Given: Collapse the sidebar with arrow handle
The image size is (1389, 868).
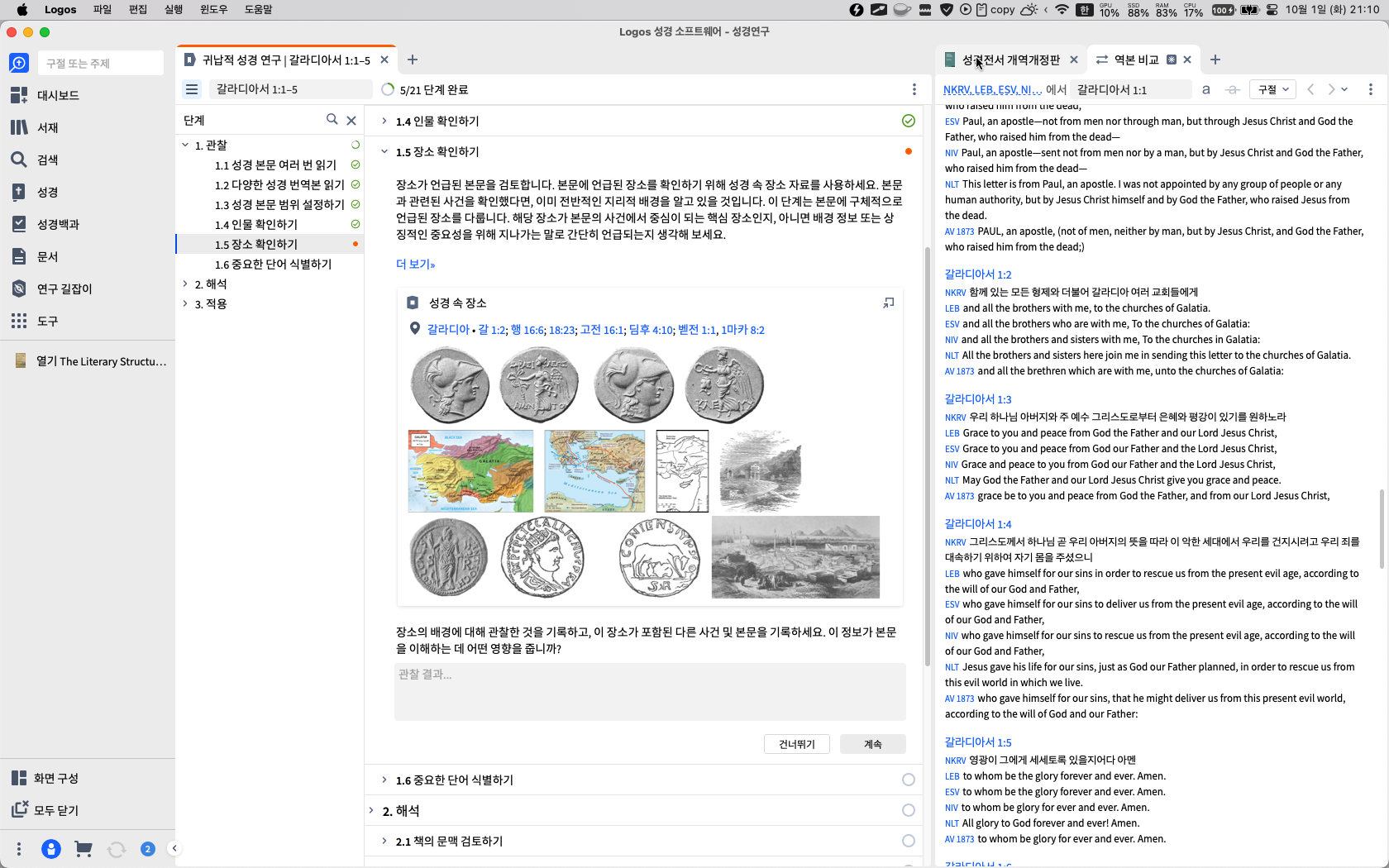Looking at the screenshot, I should pos(174,848).
